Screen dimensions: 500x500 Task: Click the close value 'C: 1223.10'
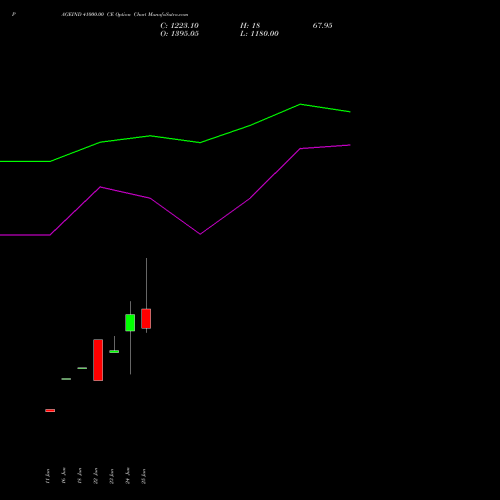click(179, 26)
